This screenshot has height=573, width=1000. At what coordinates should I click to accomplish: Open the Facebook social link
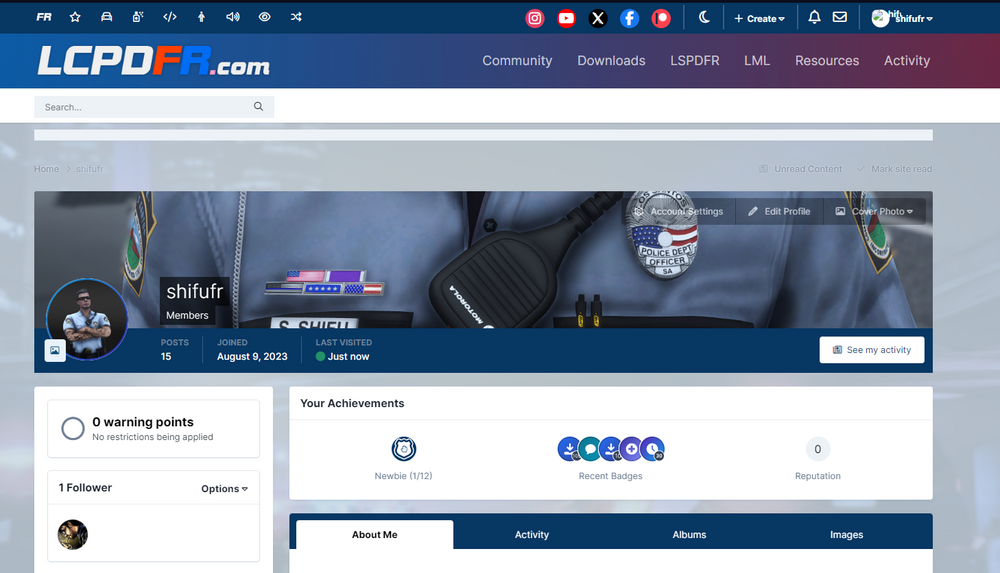[629, 19]
